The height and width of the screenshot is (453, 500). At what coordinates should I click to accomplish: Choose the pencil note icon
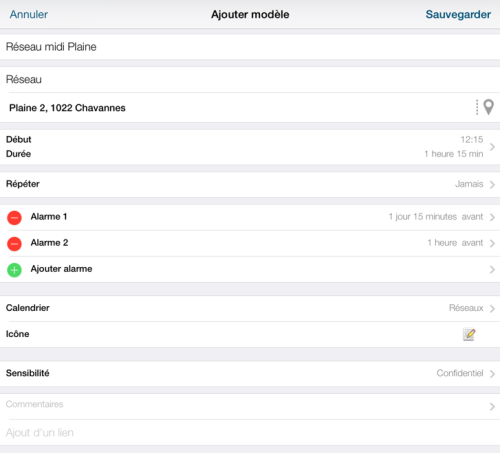[x=469, y=334]
